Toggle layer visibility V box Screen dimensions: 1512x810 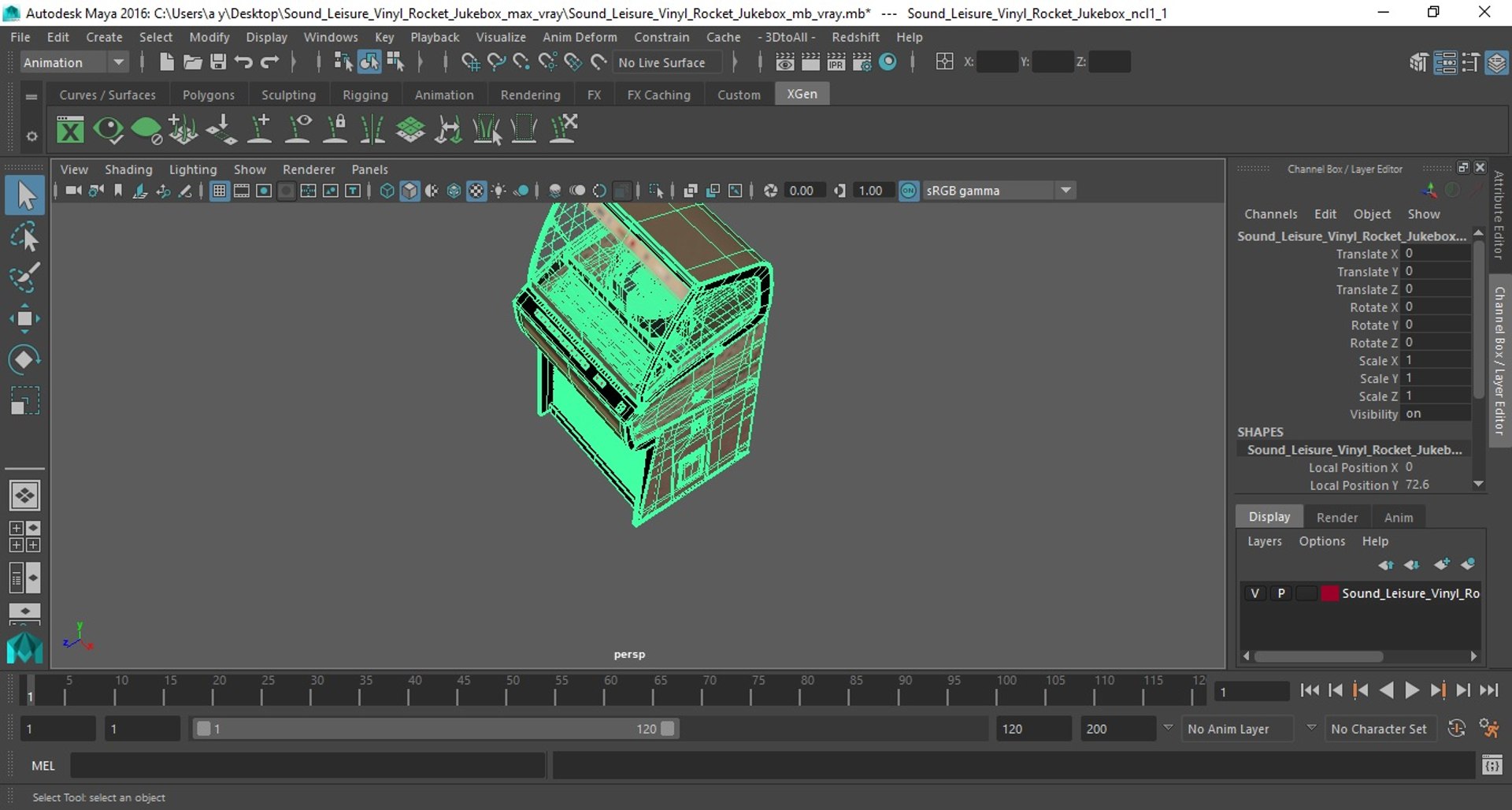1254,593
